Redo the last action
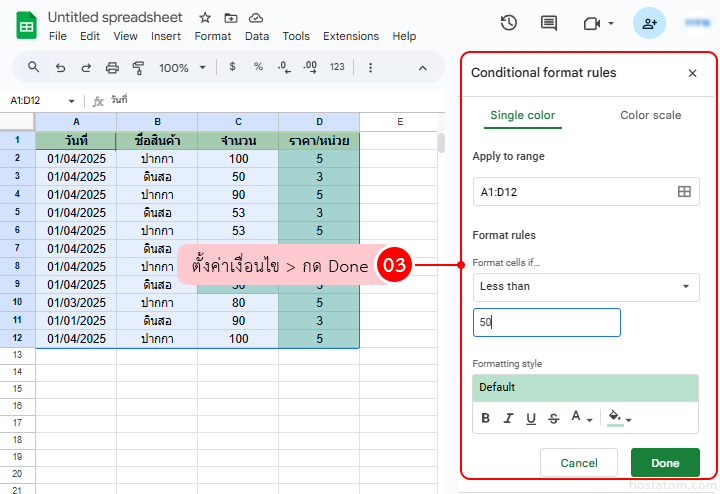The height and width of the screenshot is (494, 720). coord(86,68)
